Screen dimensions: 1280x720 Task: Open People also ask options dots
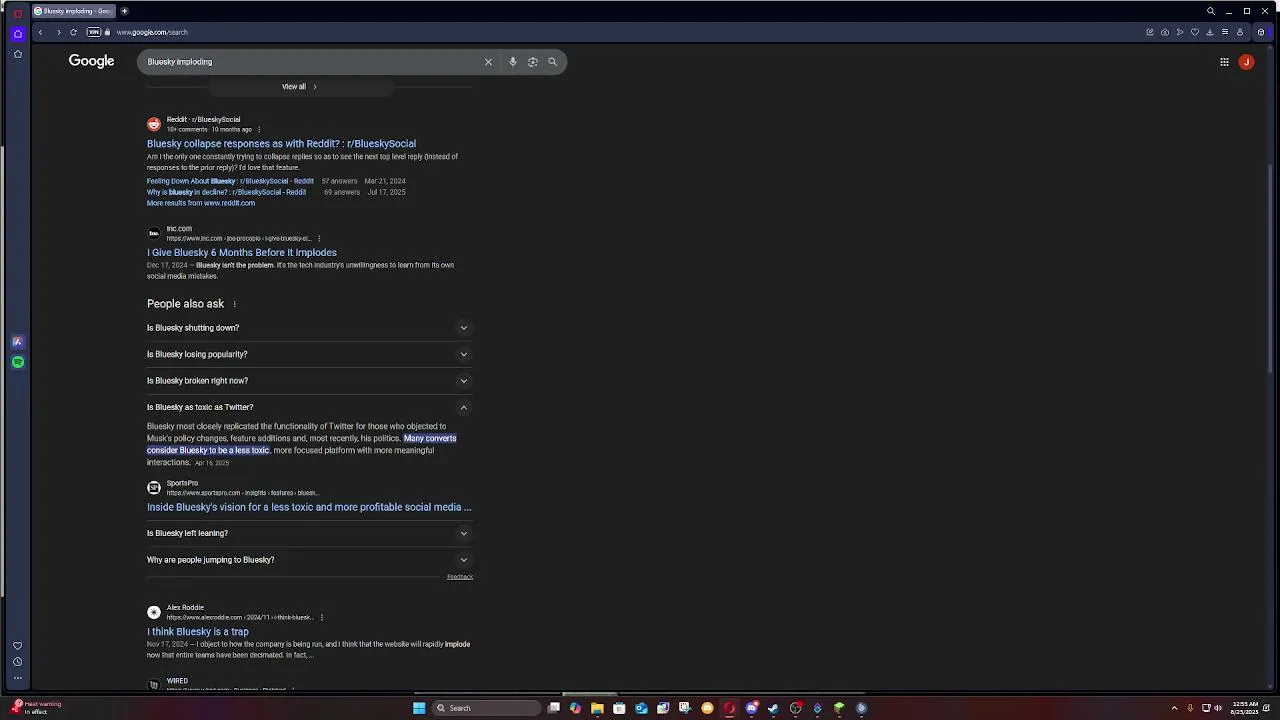(235, 304)
